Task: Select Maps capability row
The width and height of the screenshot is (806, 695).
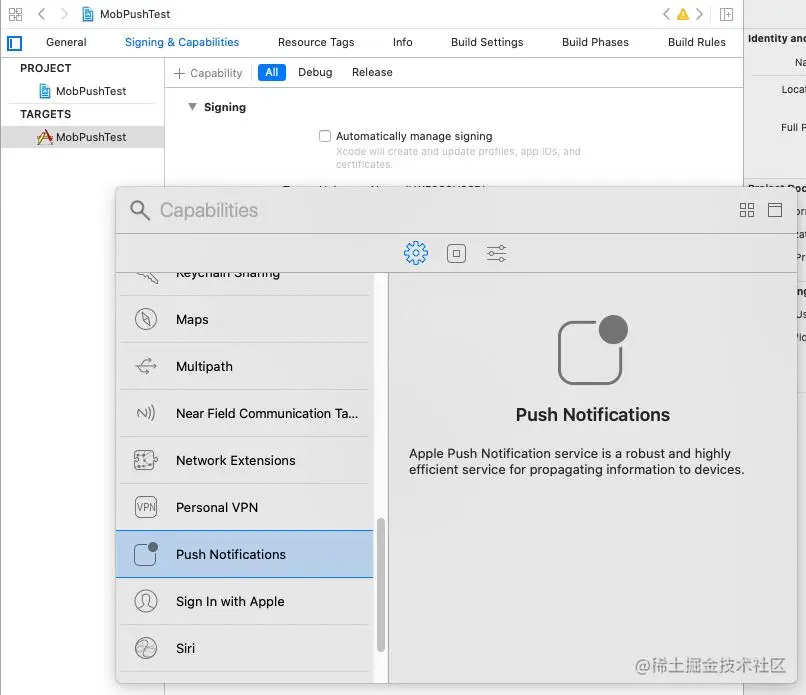Action: click(x=245, y=319)
